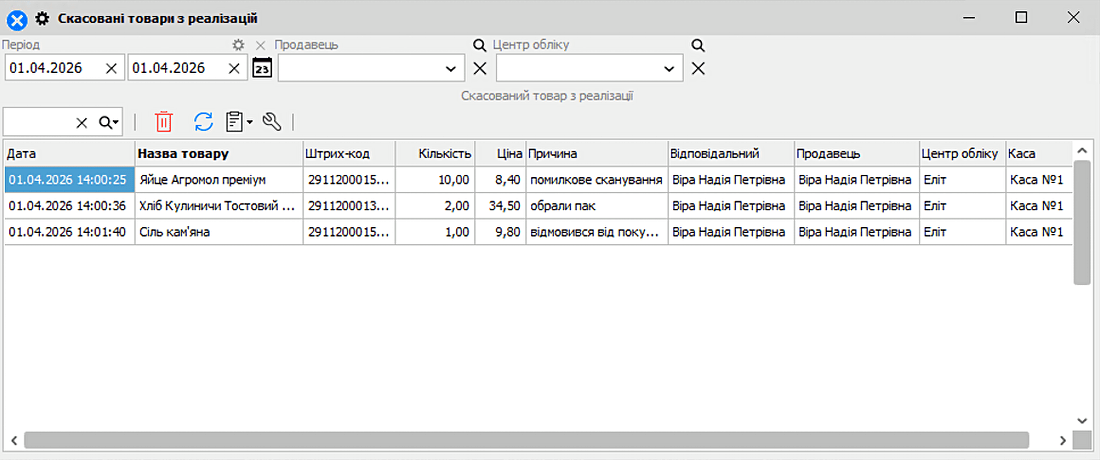Open the clipboard report dropdown
This screenshot has width=1100, height=460.
[x=238, y=122]
